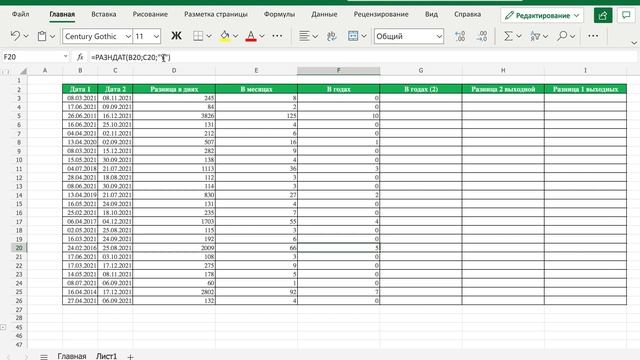This screenshot has height=360, width=640.
Task: Open the all sheets list icon
Action: pyautogui.click(x=44, y=357)
